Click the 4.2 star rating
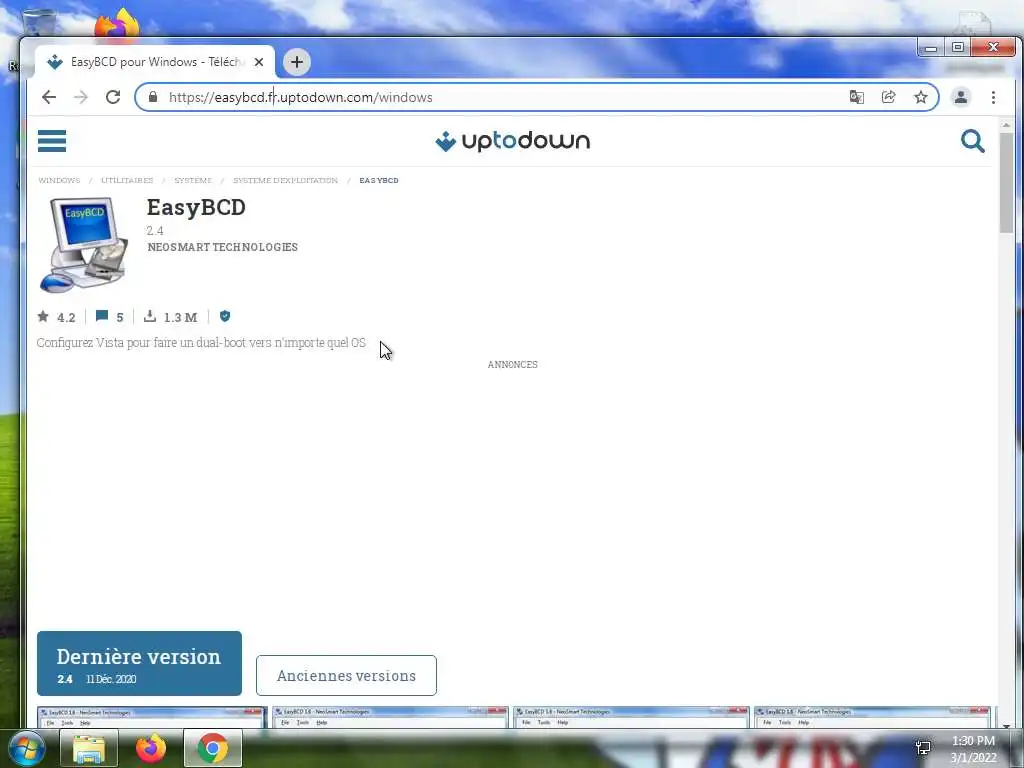This screenshot has width=1024, height=768. pos(57,317)
